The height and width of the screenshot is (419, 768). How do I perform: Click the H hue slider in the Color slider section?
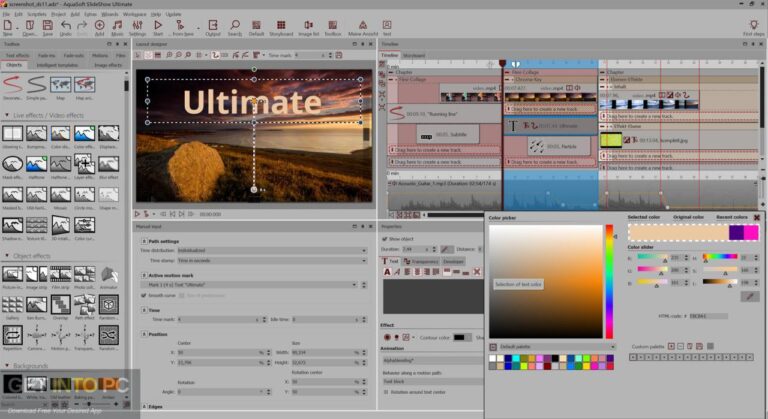coord(720,257)
